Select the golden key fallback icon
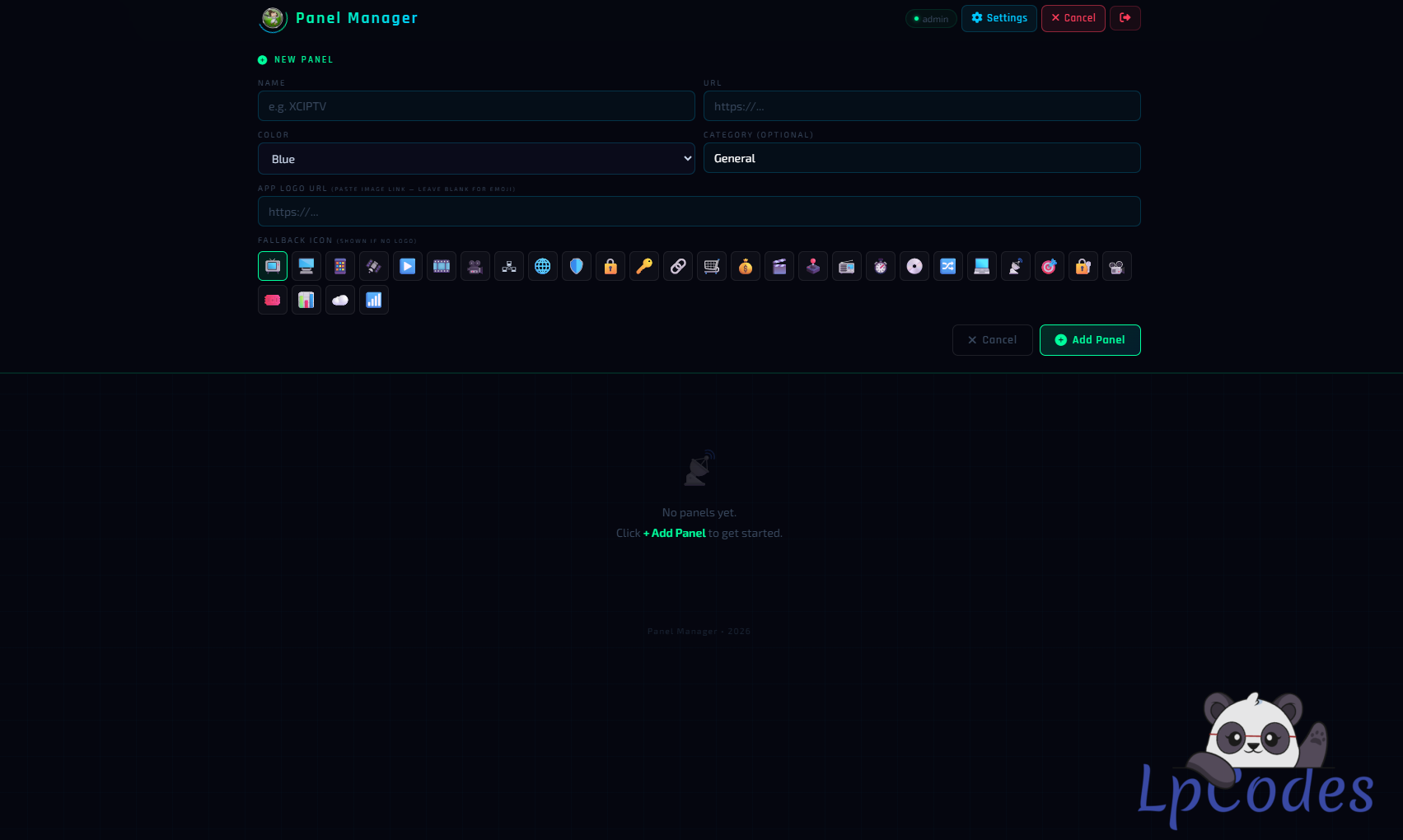1403x840 pixels. point(644,266)
